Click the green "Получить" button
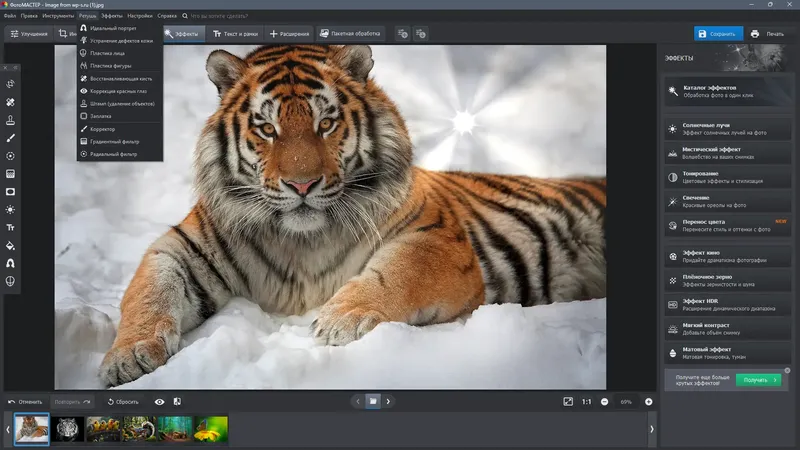800x450 pixels. tap(758, 380)
